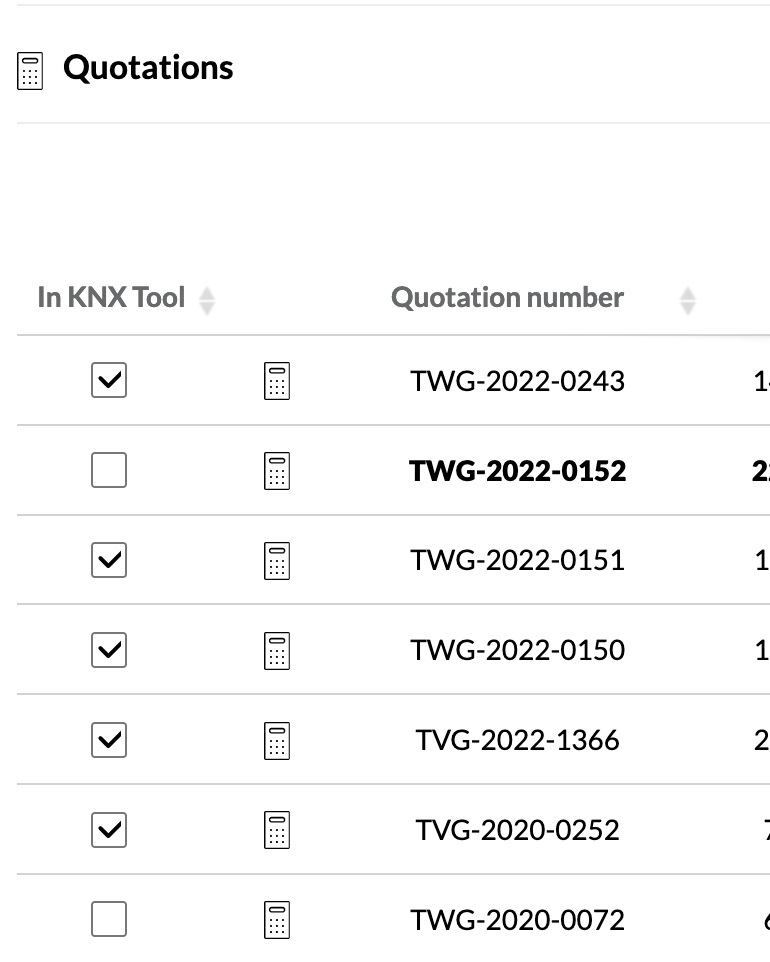Image resolution: width=770 pixels, height=962 pixels.
Task: Uncheck In KNX Tool for TWG-2022-0243
Action: click(x=109, y=380)
